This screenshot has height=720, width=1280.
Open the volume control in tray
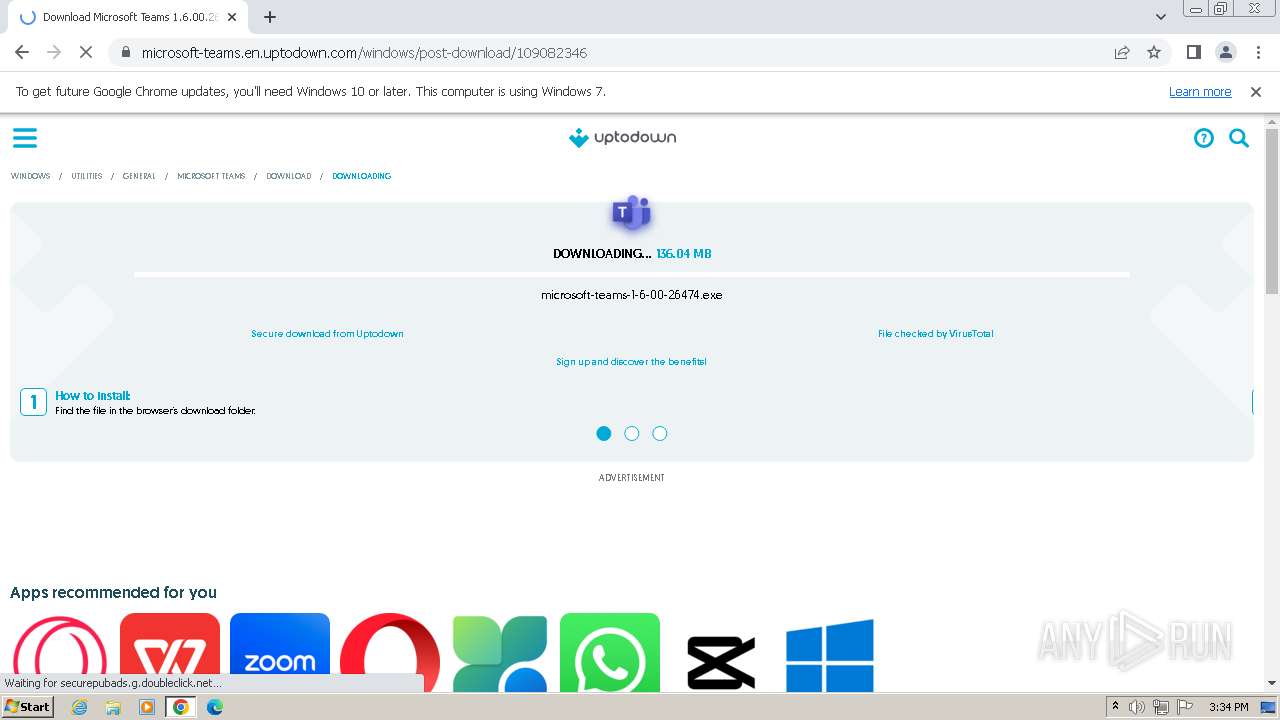pos(1137,707)
